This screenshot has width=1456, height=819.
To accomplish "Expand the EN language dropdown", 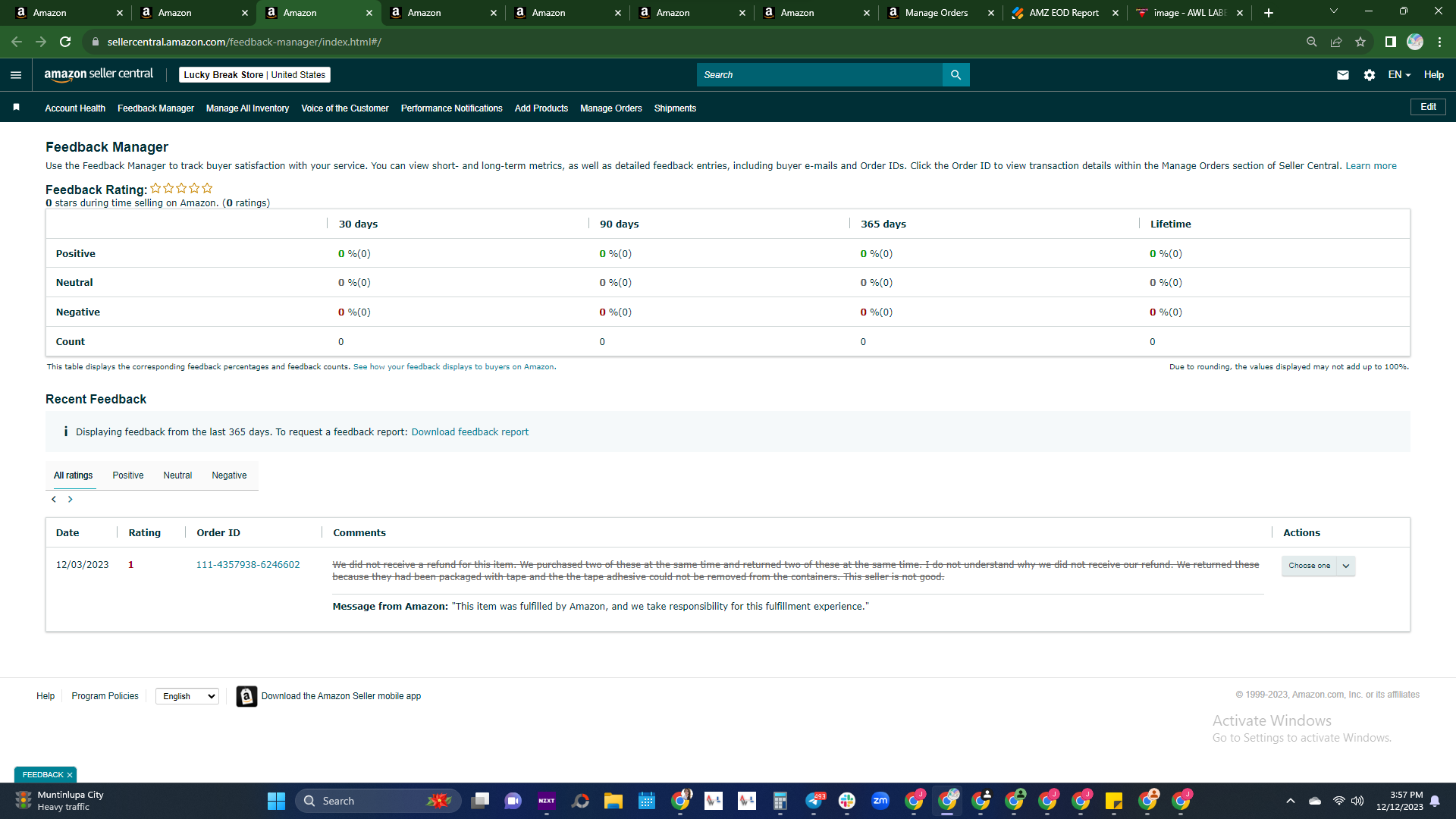I will pyautogui.click(x=1399, y=74).
